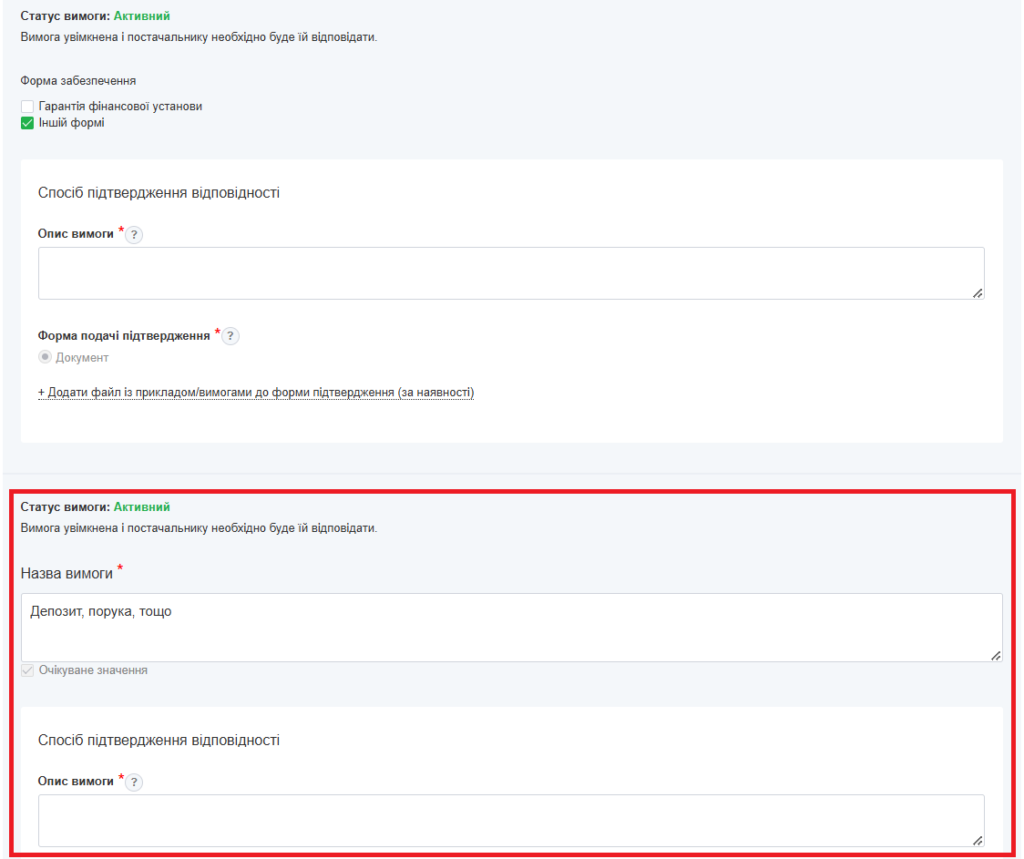
Task: Click resize grip of bottom Опис вимоги textarea
Action: pos(977,839)
